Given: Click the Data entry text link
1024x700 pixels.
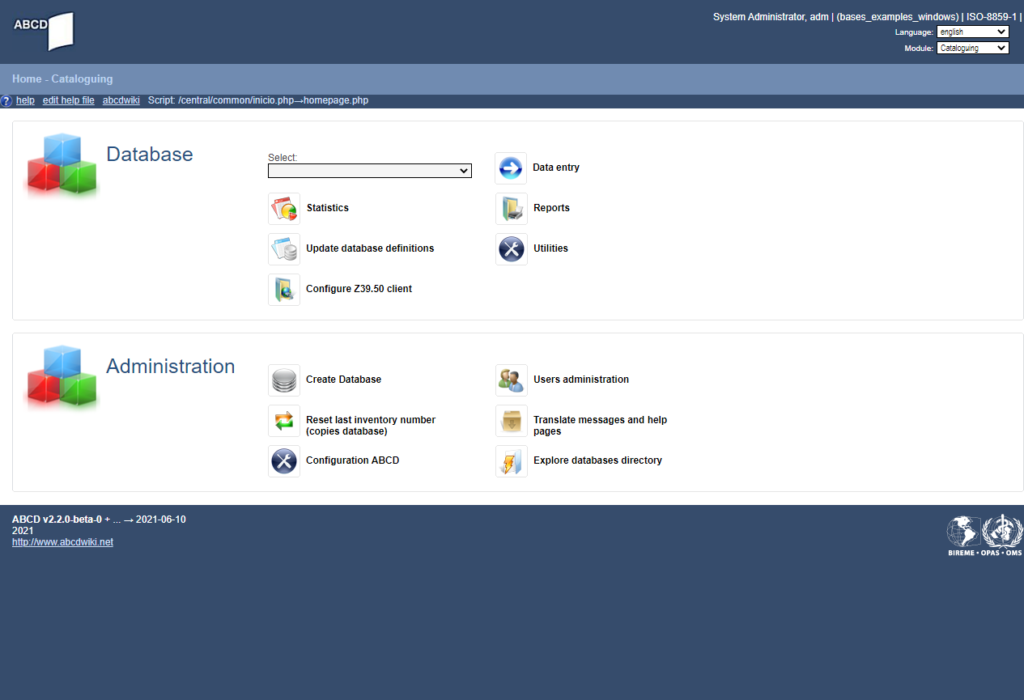Looking at the screenshot, I should point(556,167).
